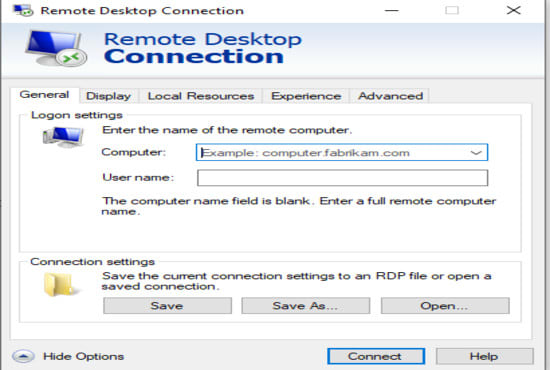Click the 'Connection settings' group heading
The height and width of the screenshot is (370, 550).
93,262
